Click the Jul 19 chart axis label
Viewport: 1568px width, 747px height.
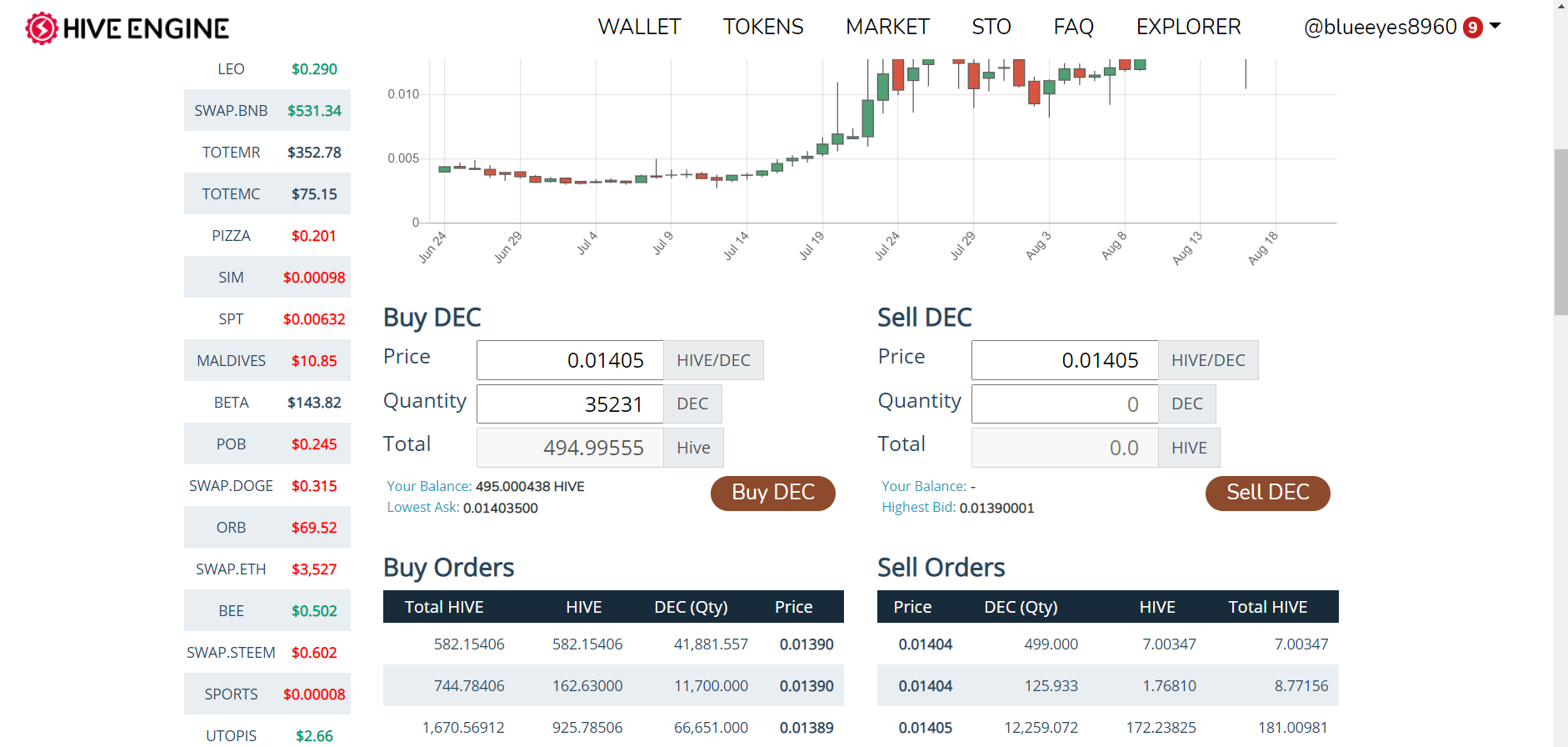click(811, 245)
